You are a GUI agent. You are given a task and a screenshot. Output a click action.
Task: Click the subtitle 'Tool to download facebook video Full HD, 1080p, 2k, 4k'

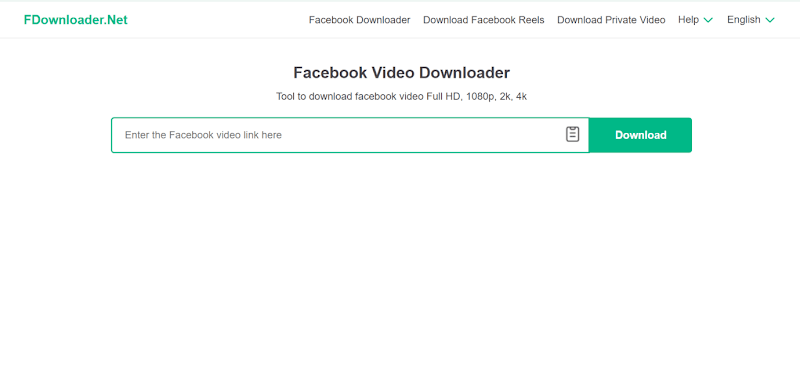point(402,96)
